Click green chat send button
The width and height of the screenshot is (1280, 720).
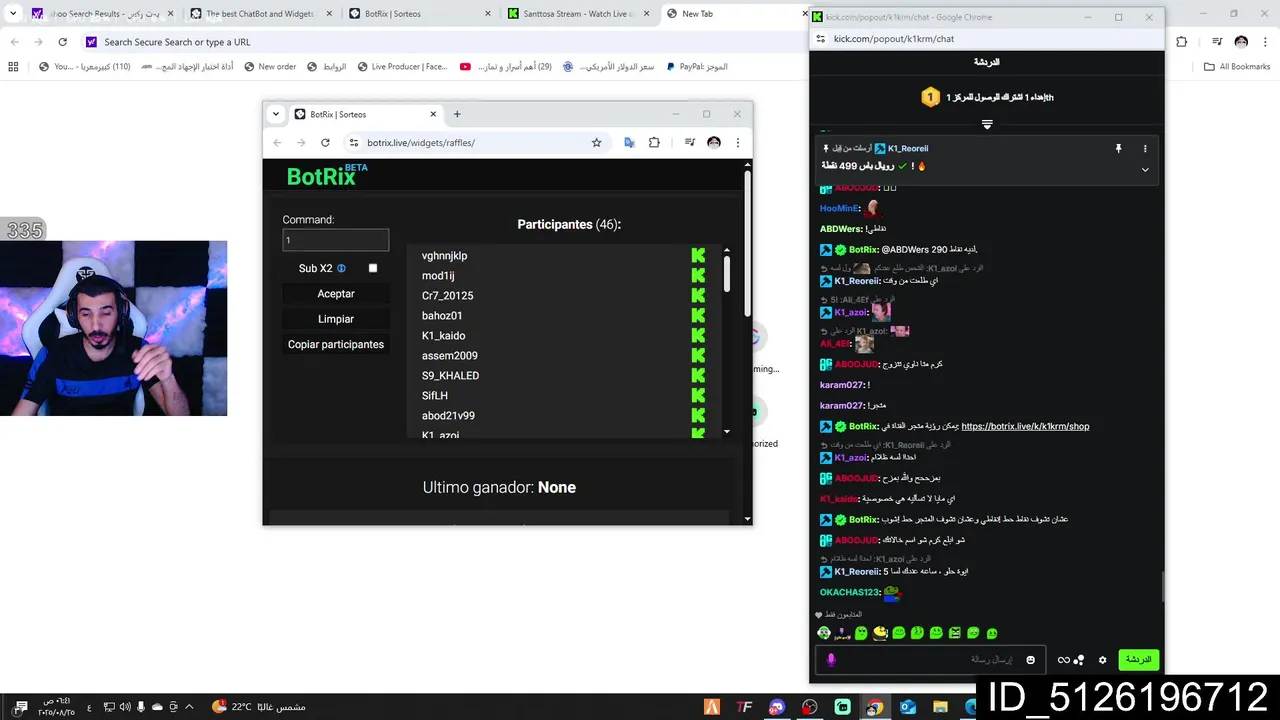(1138, 660)
